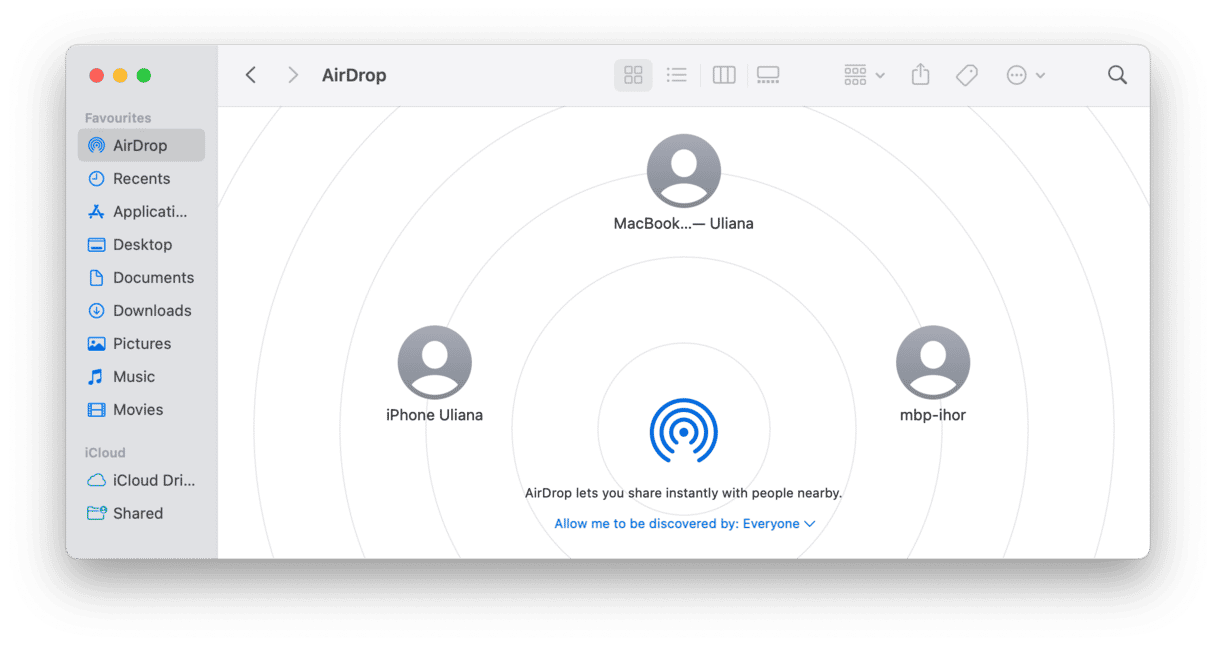
Task: Select the mbp-ihor device avatar
Action: (933, 362)
